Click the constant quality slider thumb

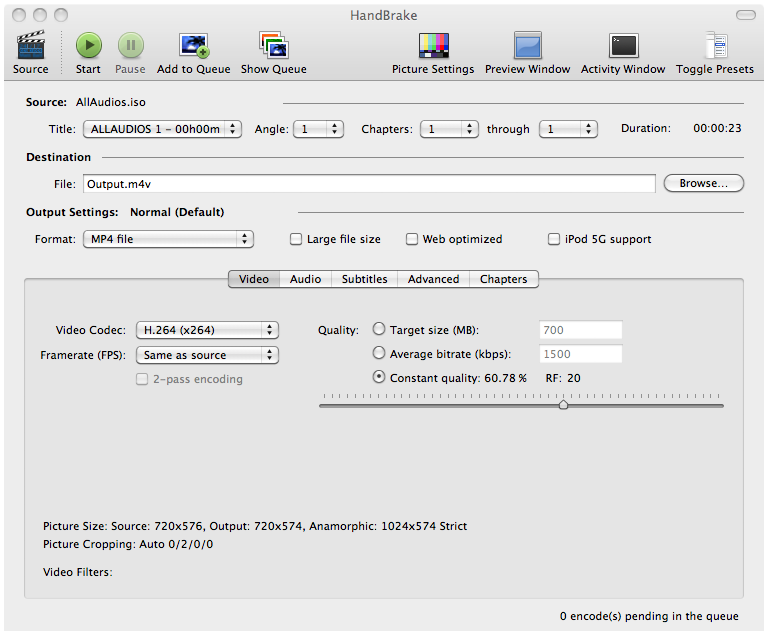(564, 405)
